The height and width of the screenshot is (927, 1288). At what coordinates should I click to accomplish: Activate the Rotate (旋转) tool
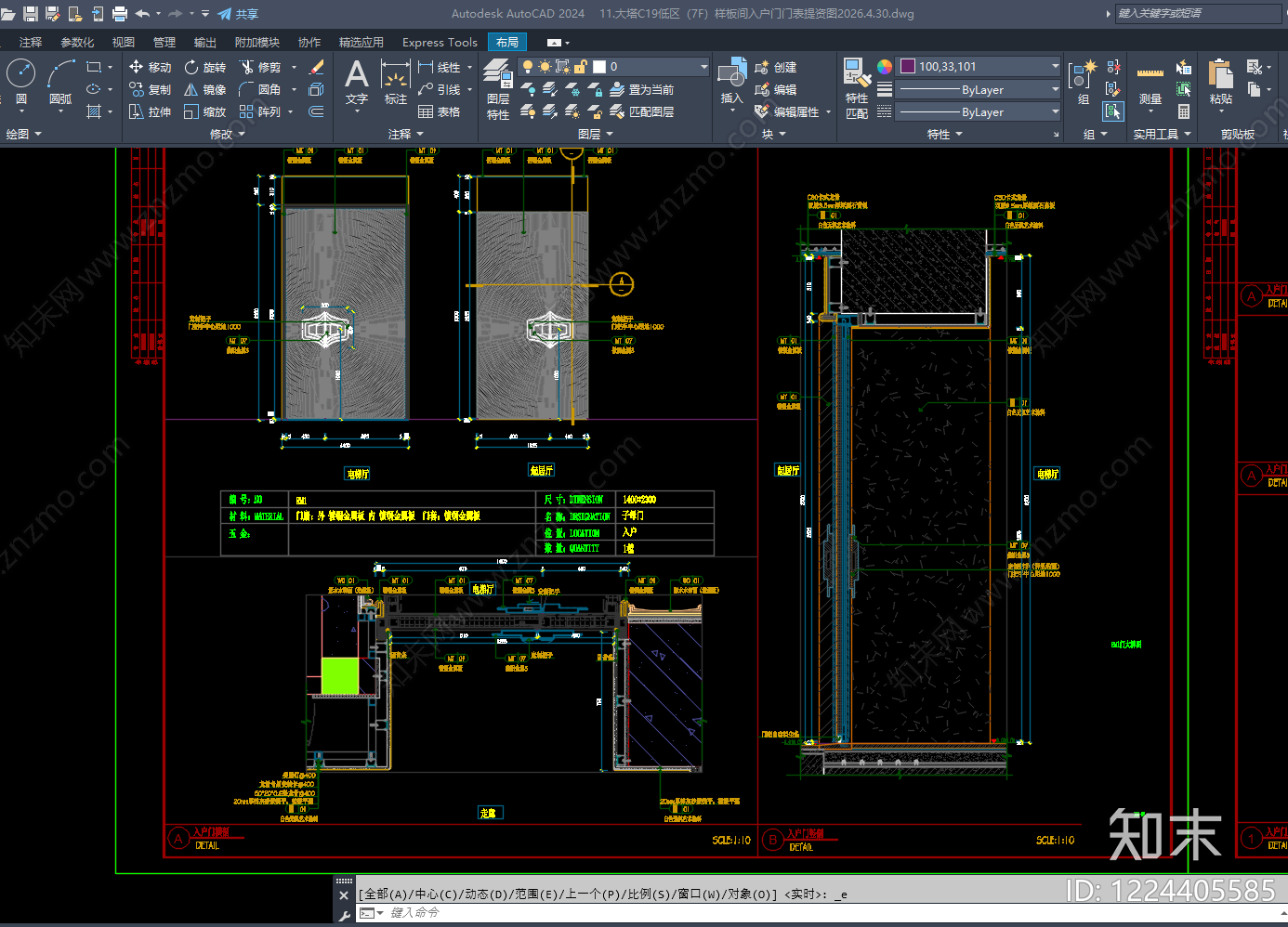(x=204, y=67)
